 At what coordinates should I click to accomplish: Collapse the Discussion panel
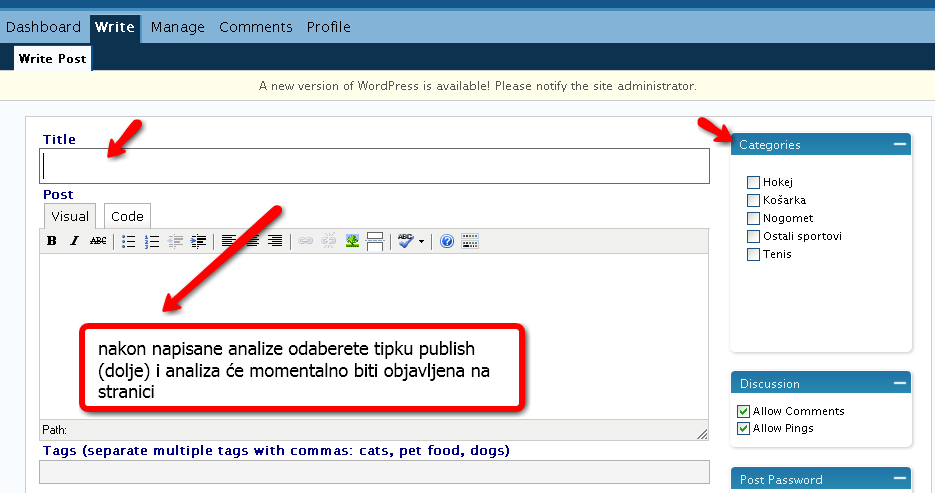[900, 383]
